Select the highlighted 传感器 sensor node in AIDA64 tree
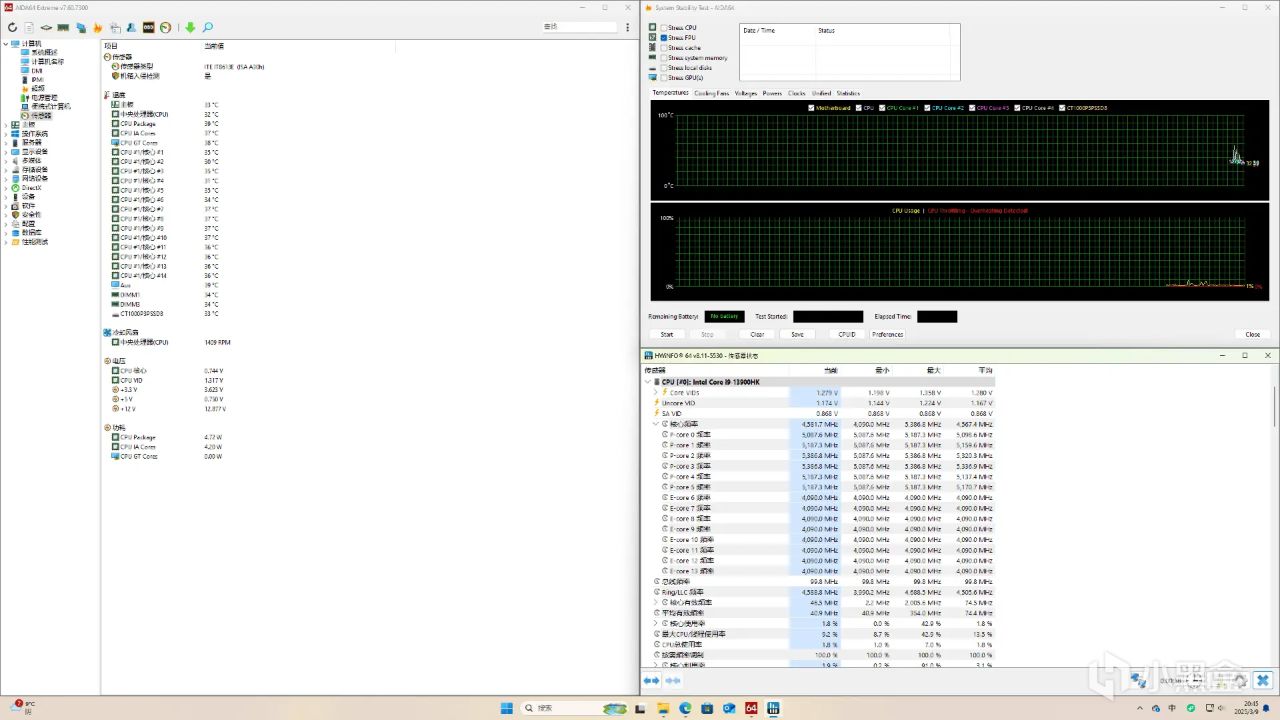 (x=37, y=115)
